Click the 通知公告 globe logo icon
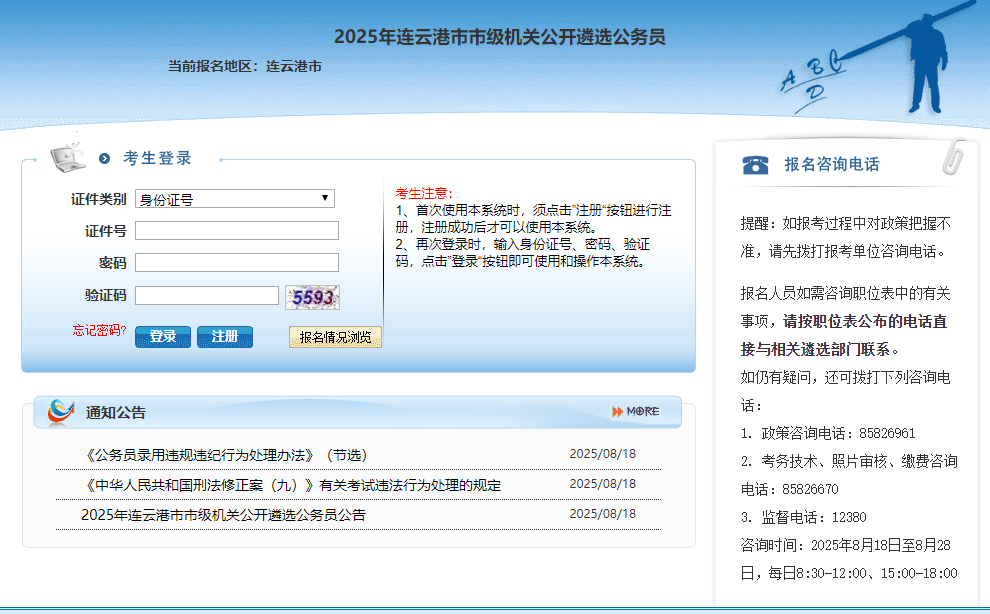 pos(60,411)
